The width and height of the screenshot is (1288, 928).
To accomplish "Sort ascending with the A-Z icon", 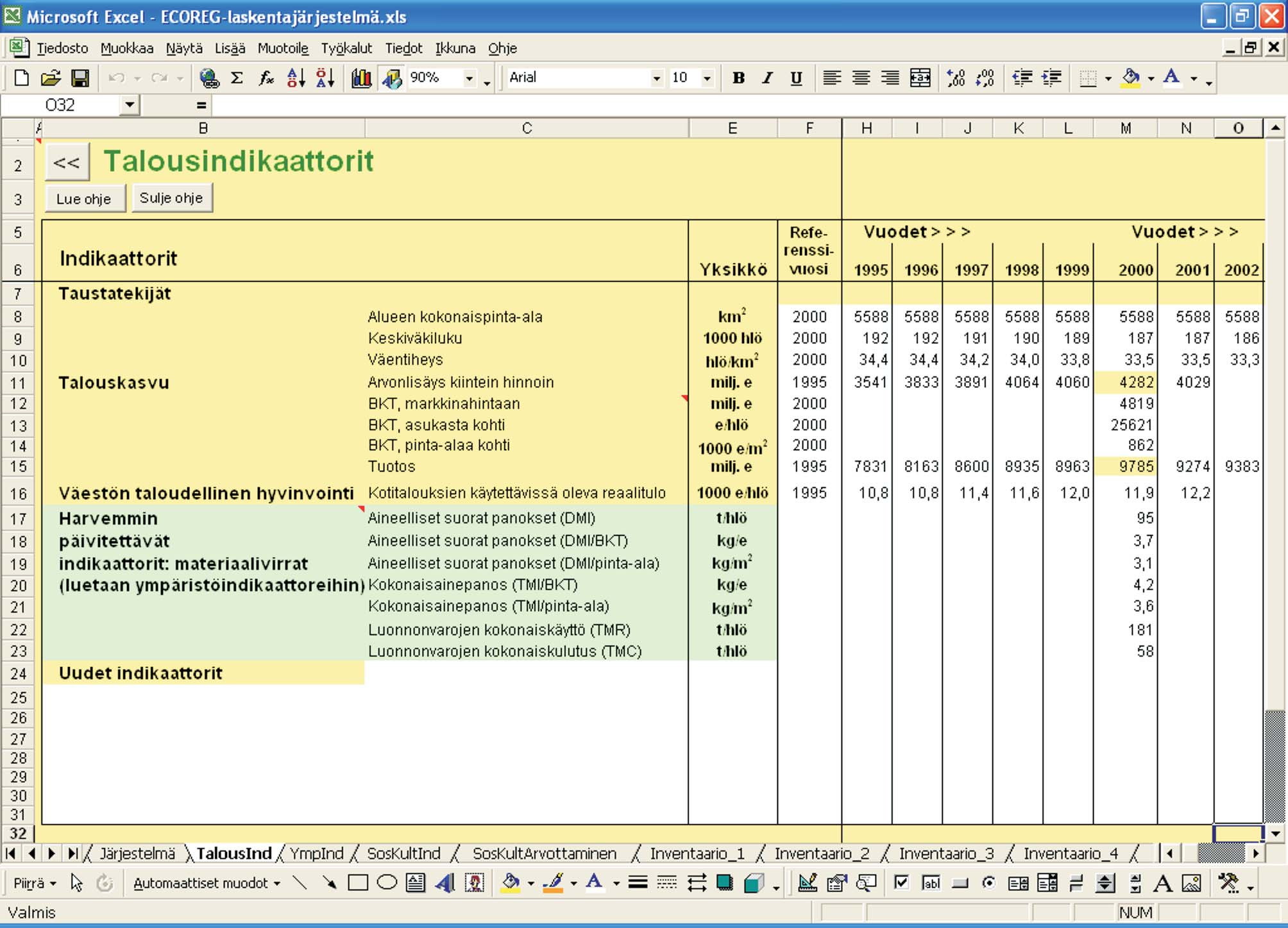I will pos(296,78).
